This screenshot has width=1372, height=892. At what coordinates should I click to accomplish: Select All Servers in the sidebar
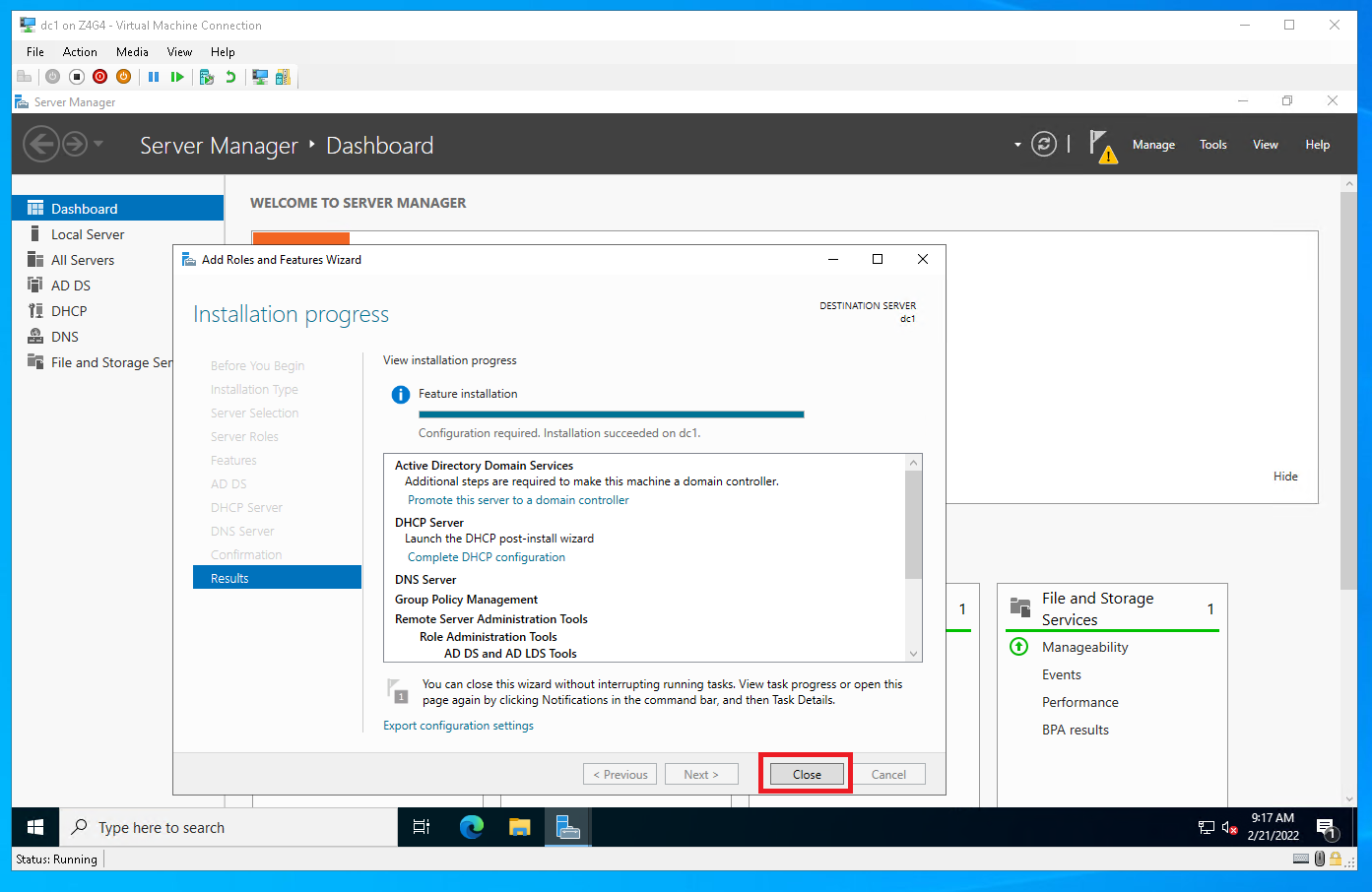pyautogui.click(x=118, y=260)
